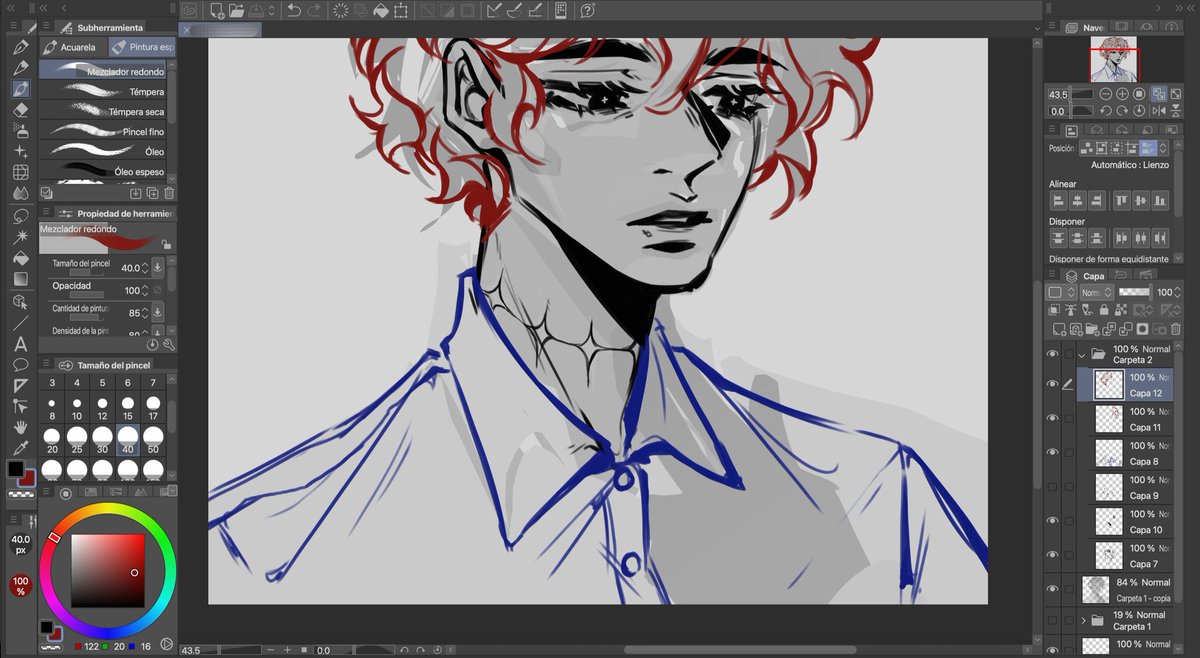Hide the Capa 11 layer
The image size is (1200, 658).
[x=1052, y=418]
